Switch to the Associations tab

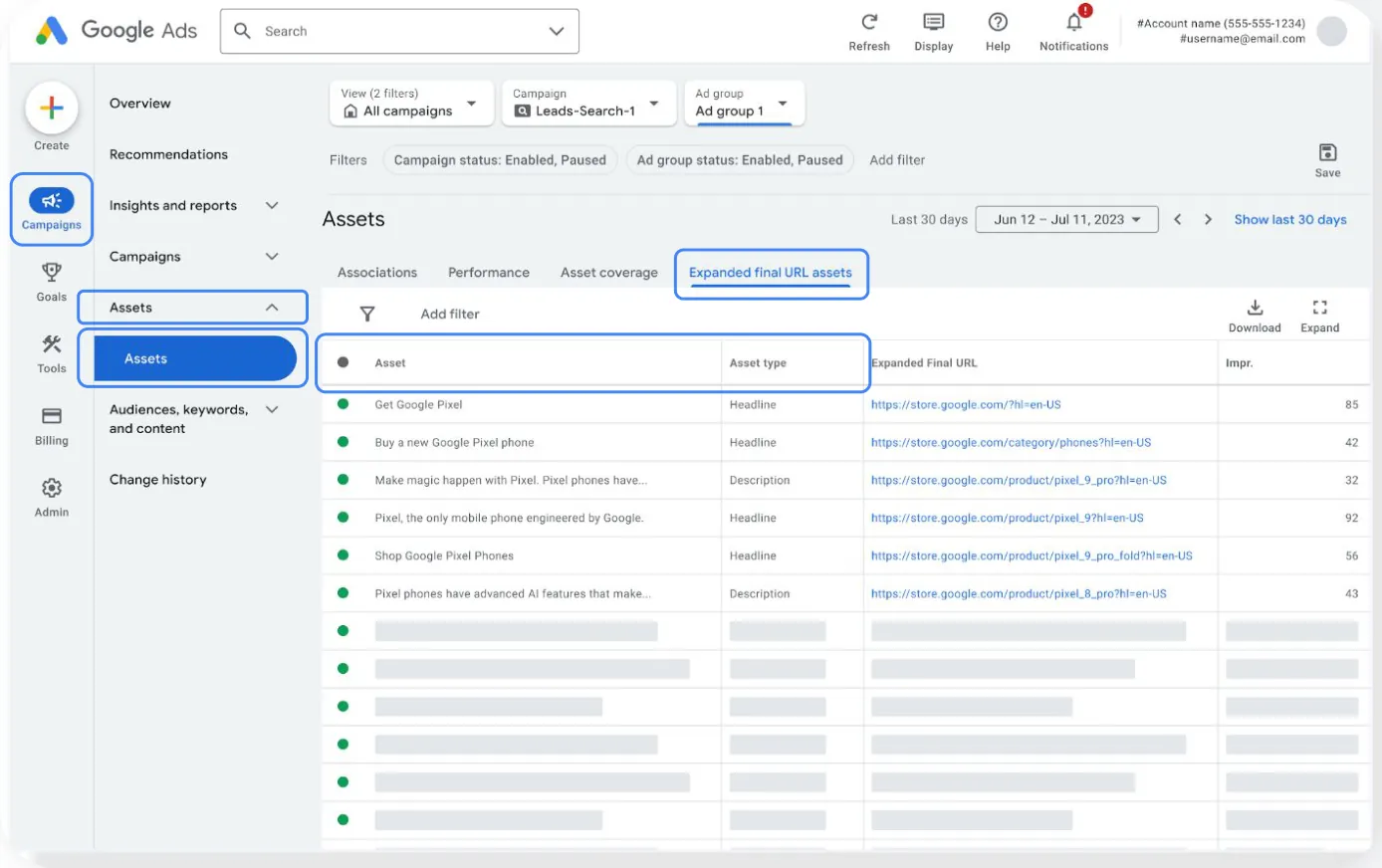[x=377, y=272]
